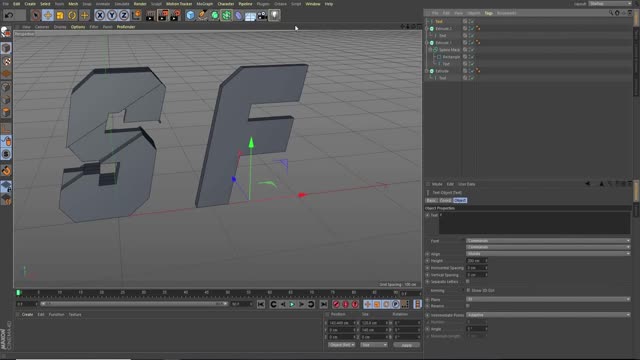Activate the Move tool in the toolbar

[48, 16]
